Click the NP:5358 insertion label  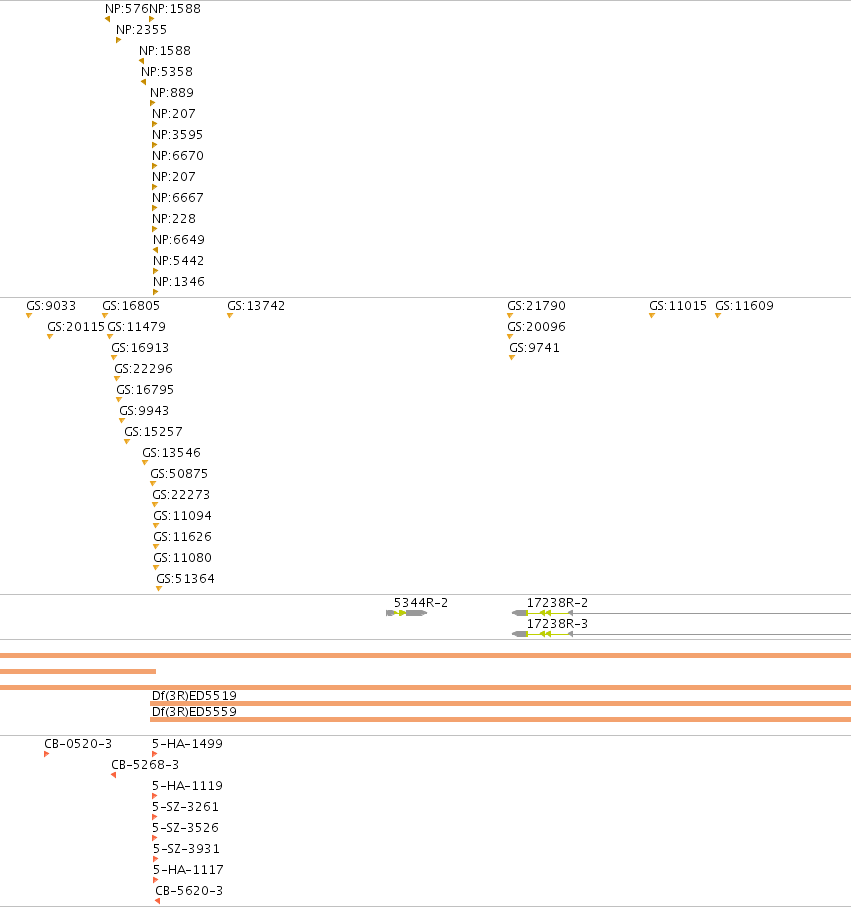point(167,72)
